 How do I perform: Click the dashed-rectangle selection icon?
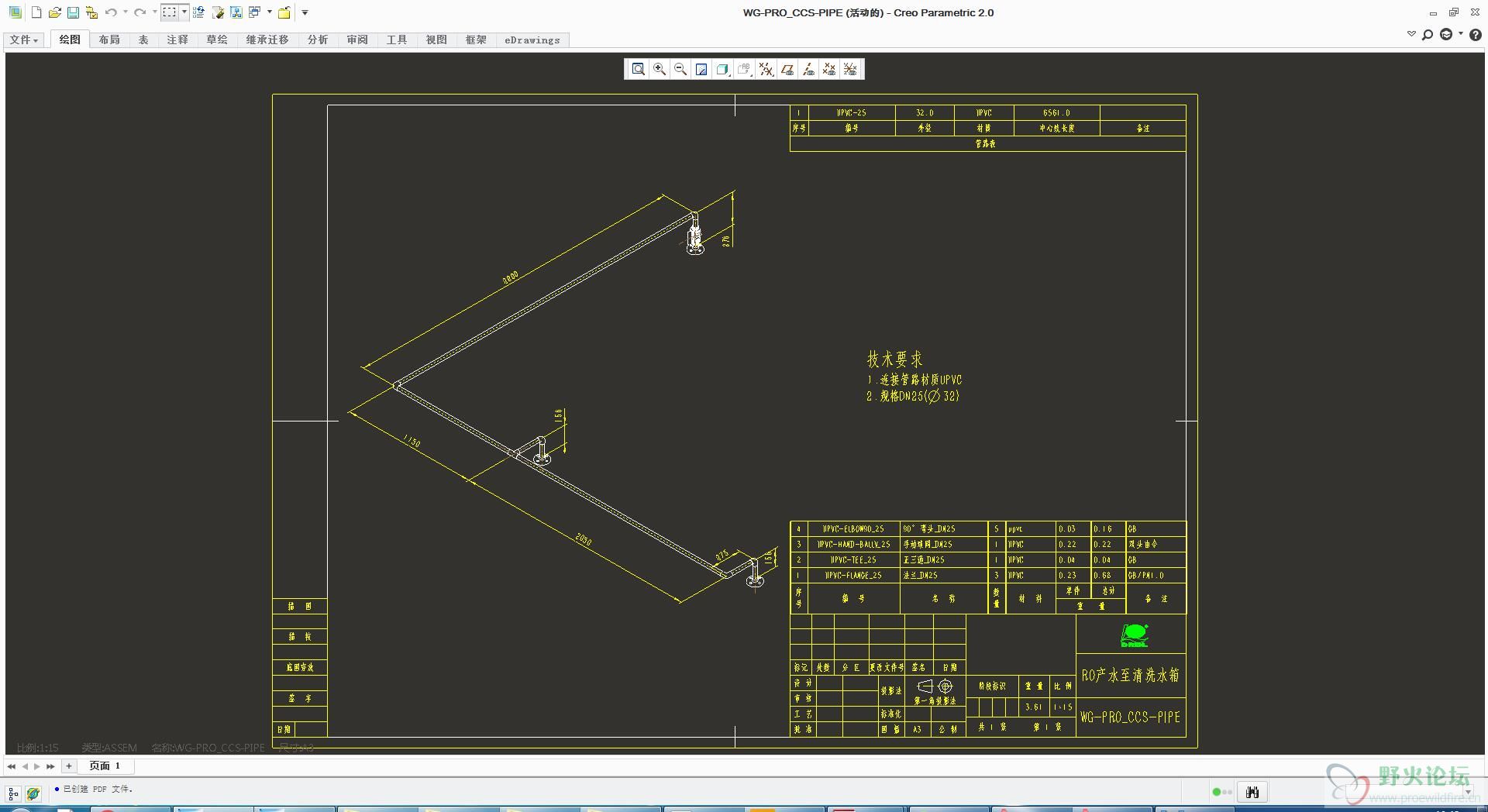point(170,12)
